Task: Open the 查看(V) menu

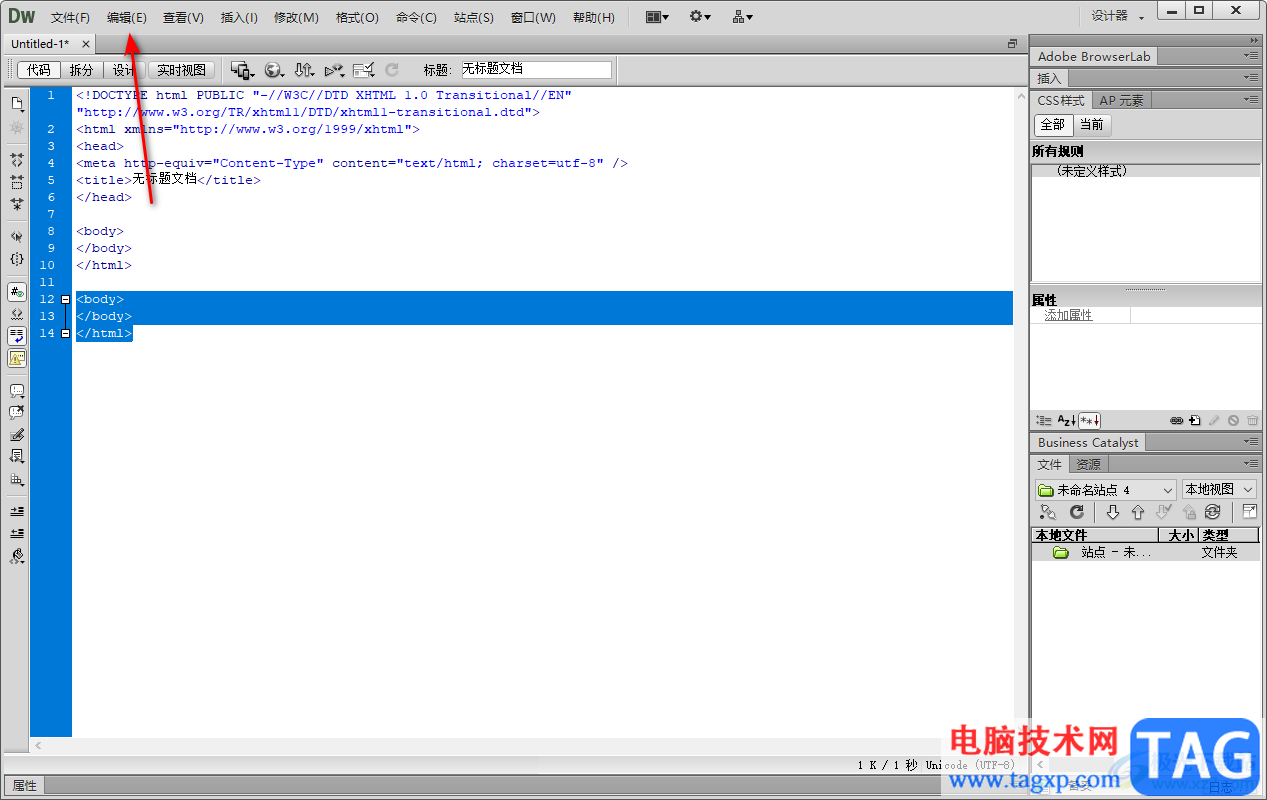Action: point(183,18)
